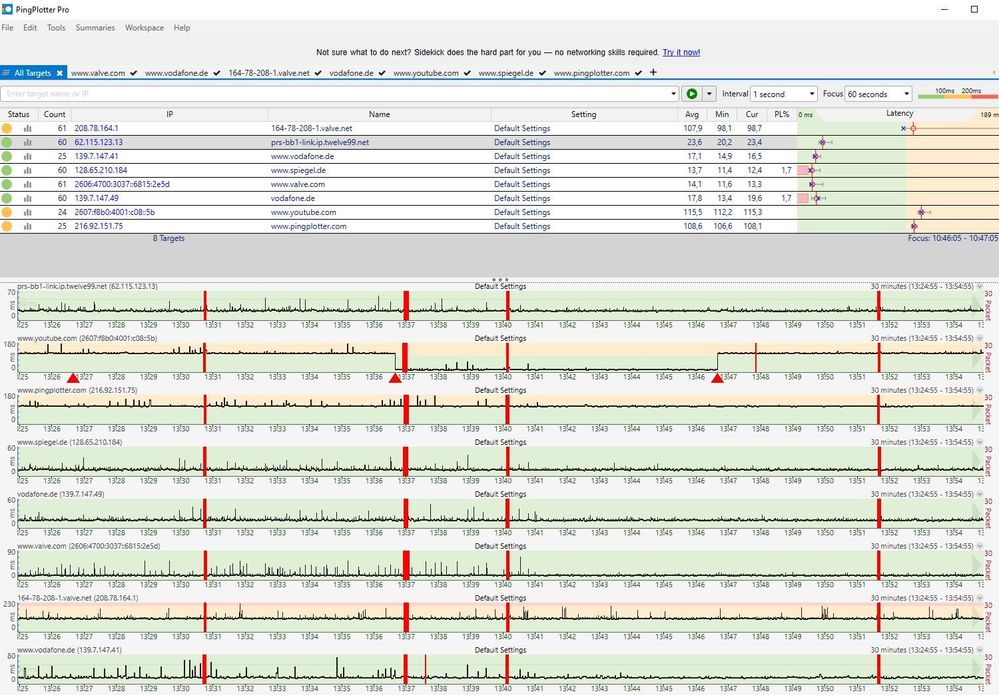999x695 pixels.
Task: Open the Focus dropdown showing 60 seconds
Action: (879, 94)
